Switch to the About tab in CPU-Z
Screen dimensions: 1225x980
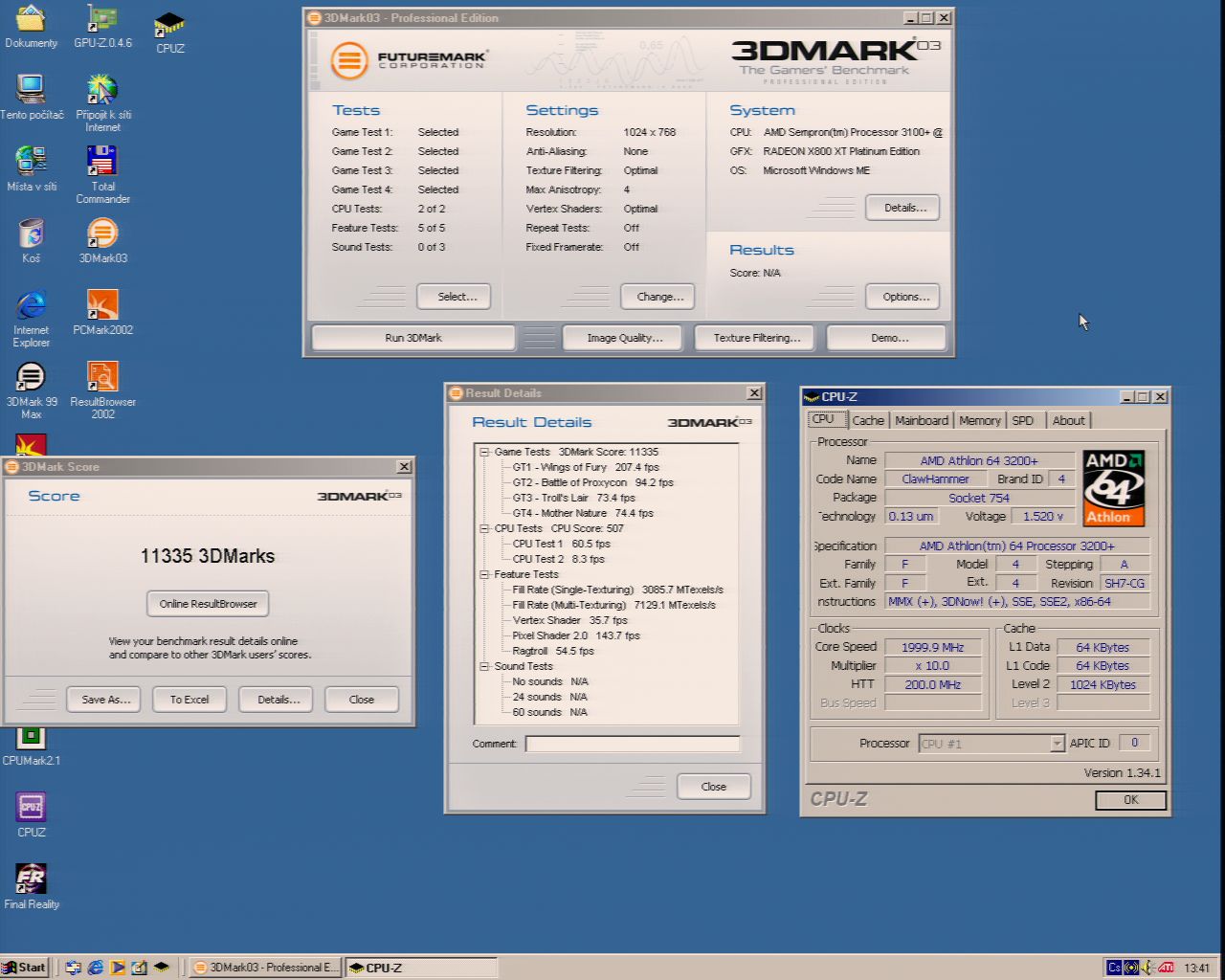coord(1069,420)
